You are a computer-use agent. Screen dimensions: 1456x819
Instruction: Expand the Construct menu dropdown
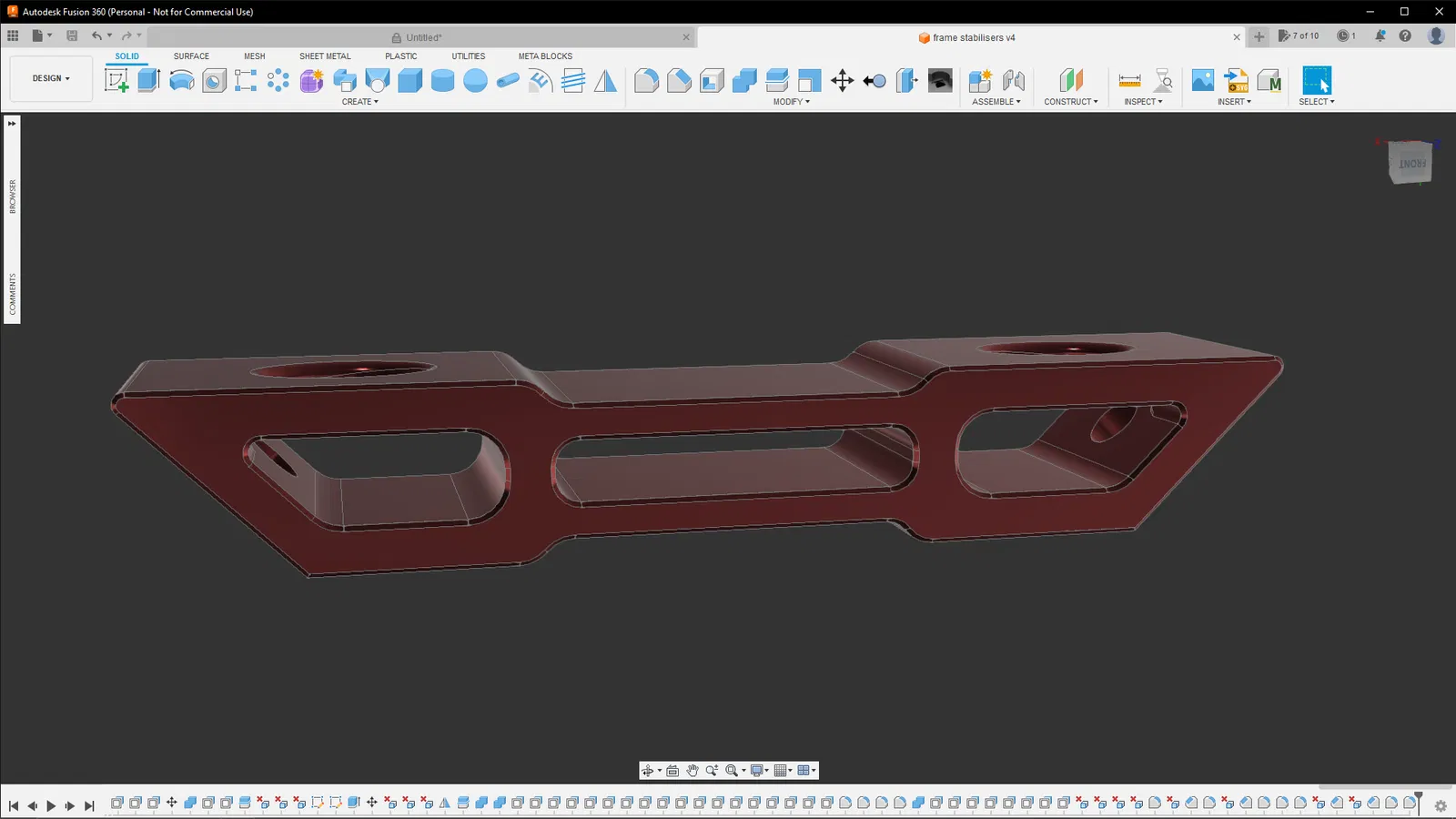coord(1071,102)
